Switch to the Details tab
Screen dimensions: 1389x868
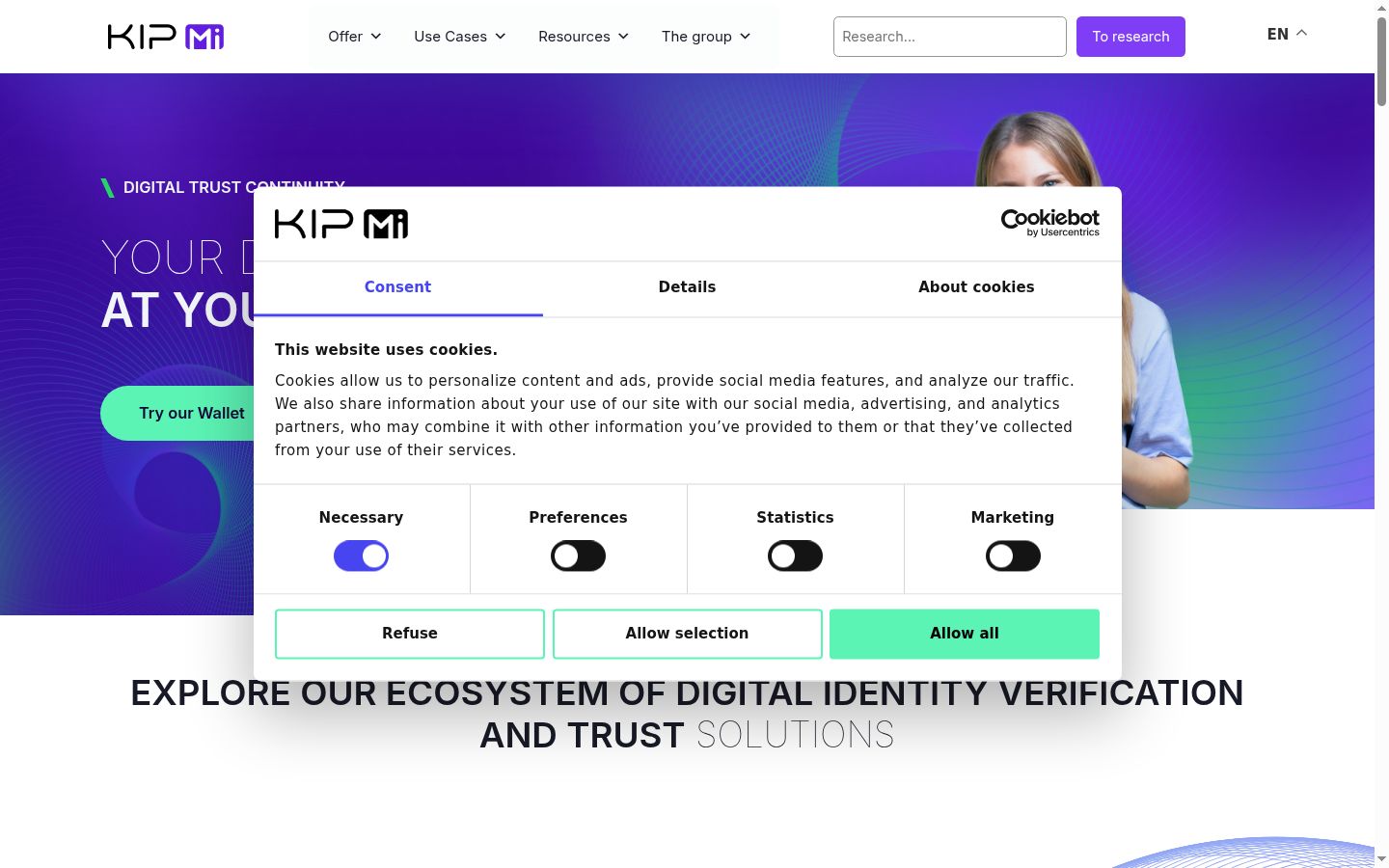coord(687,287)
